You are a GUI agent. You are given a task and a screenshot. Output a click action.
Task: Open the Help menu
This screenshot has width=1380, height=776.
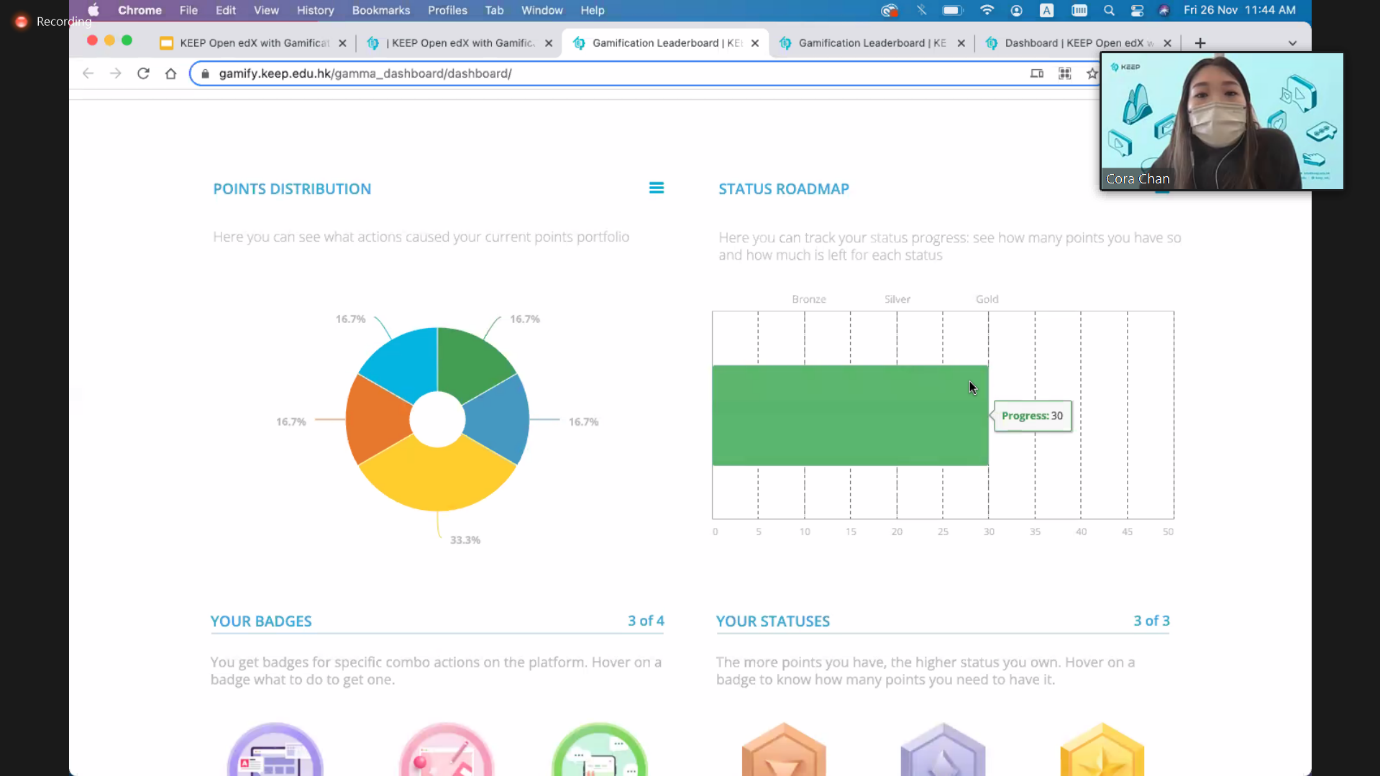click(x=593, y=10)
